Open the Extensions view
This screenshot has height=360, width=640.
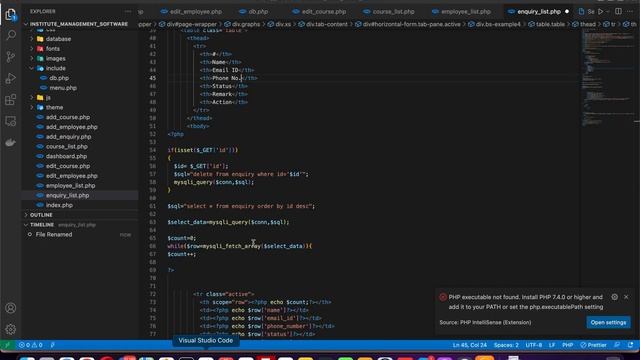point(11,100)
